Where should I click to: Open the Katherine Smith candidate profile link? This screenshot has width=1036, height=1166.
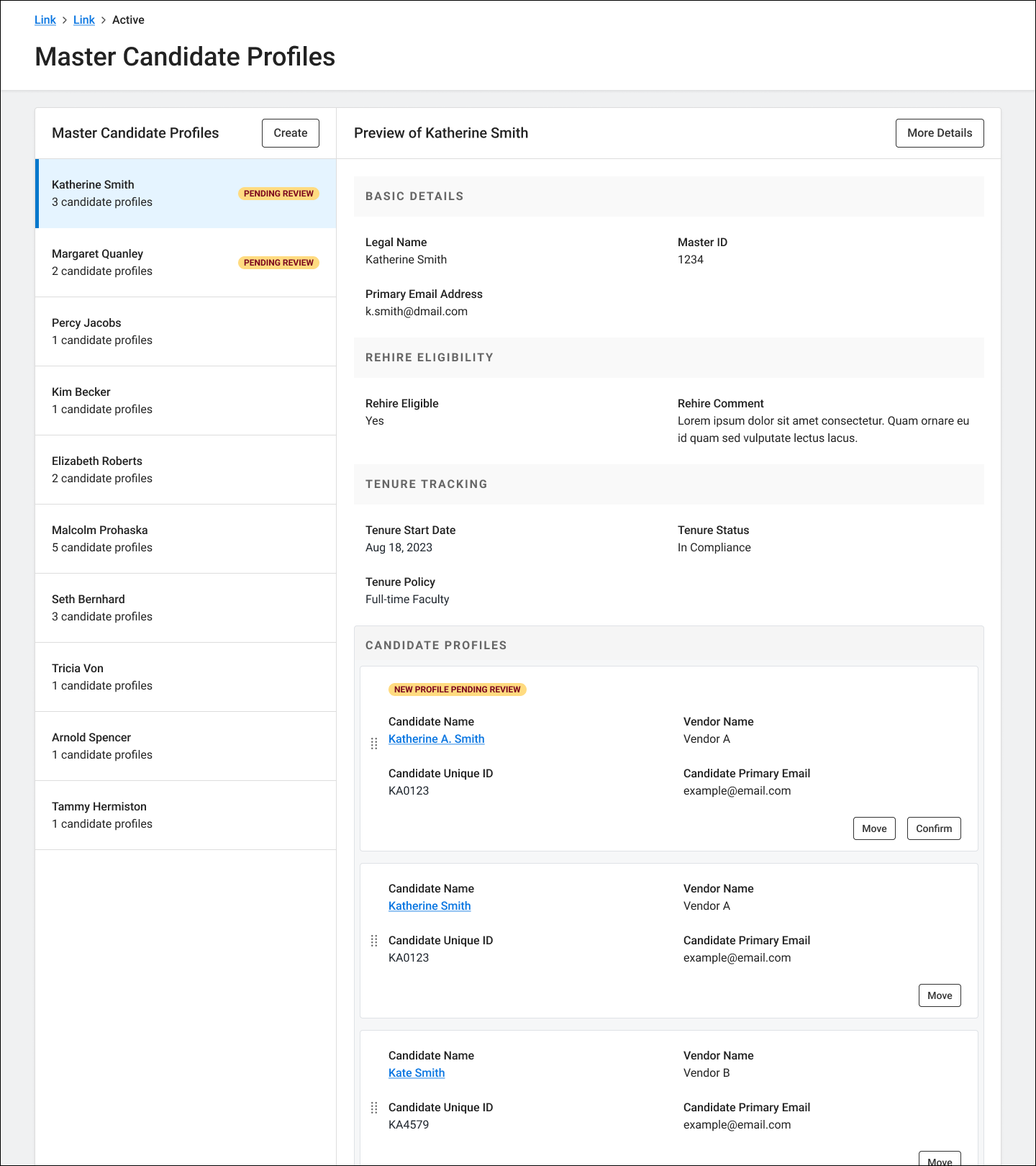(430, 906)
